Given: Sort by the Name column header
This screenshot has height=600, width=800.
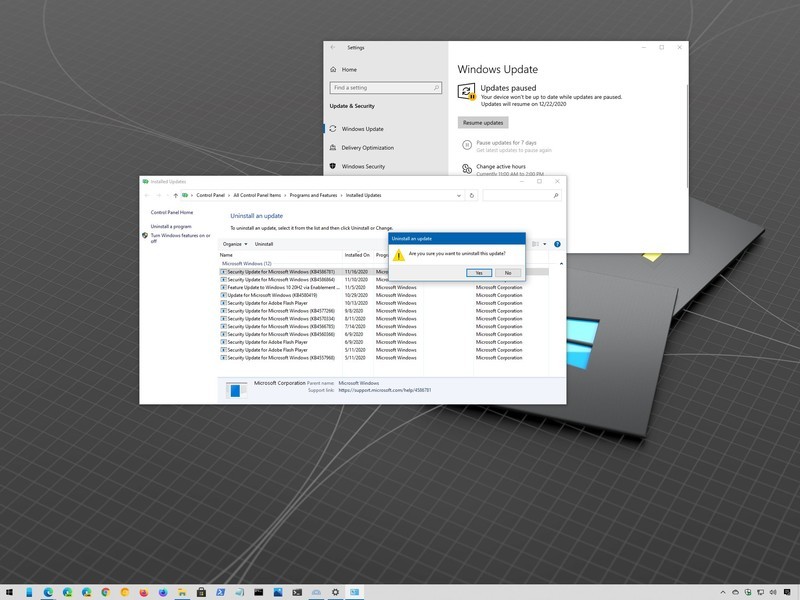Looking at the screenshot, I should pyautogui.click(x=280, y=255).
